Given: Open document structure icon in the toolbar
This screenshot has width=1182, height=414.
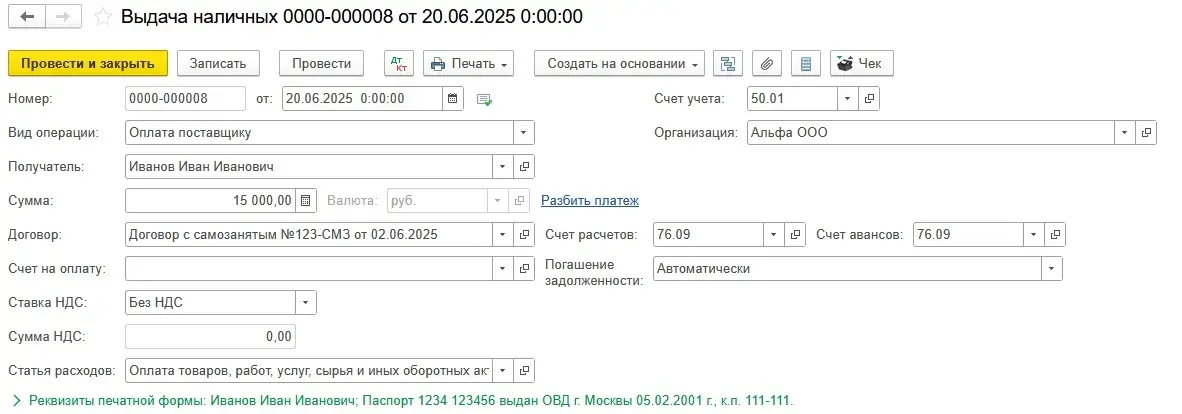Looking at the screenshot, I should [728, 64].
